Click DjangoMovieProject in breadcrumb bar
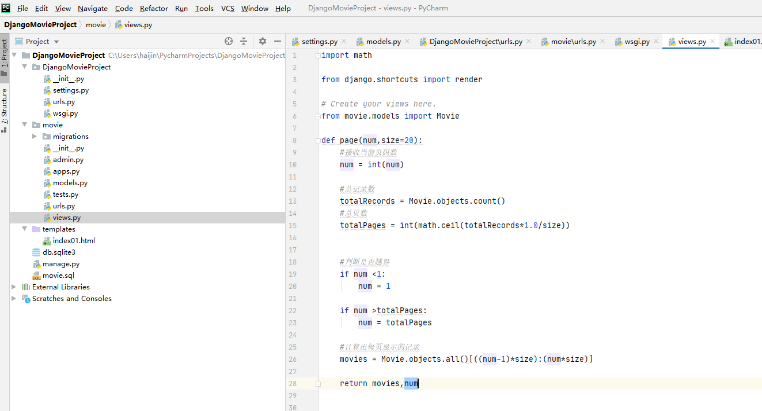This screenshot has width=762, height=411. click(x=40, y=25)
